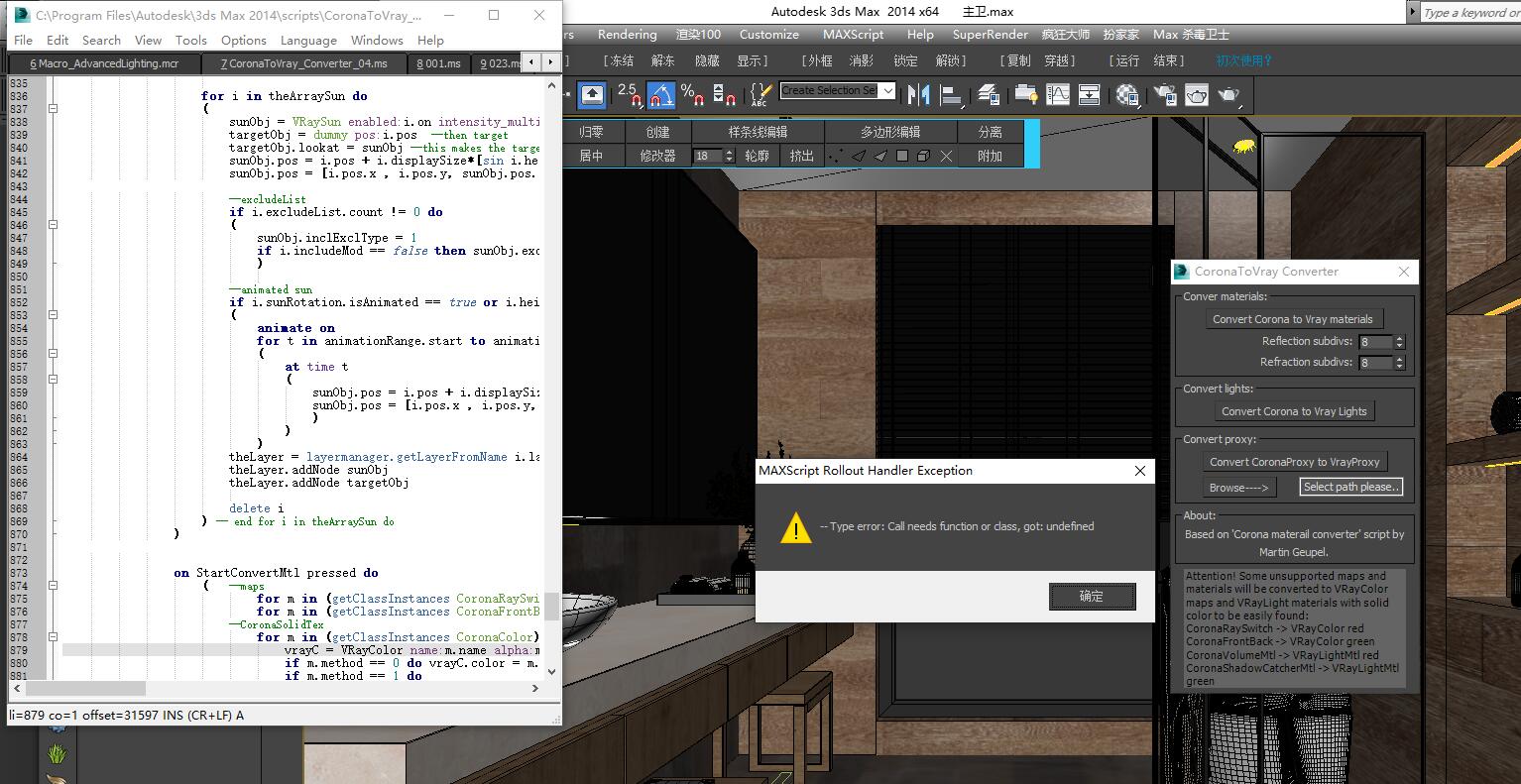Select border sub-object icon in custom toolbar

pyautogui.click(x=880, y=157)
